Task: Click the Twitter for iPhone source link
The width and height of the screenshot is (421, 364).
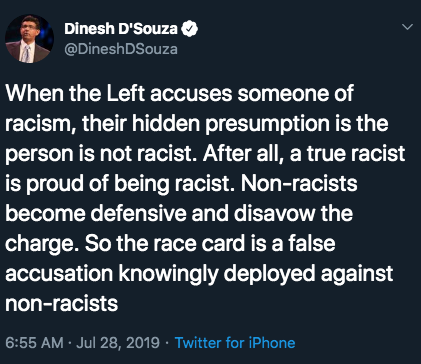Action: coord(235,343)
